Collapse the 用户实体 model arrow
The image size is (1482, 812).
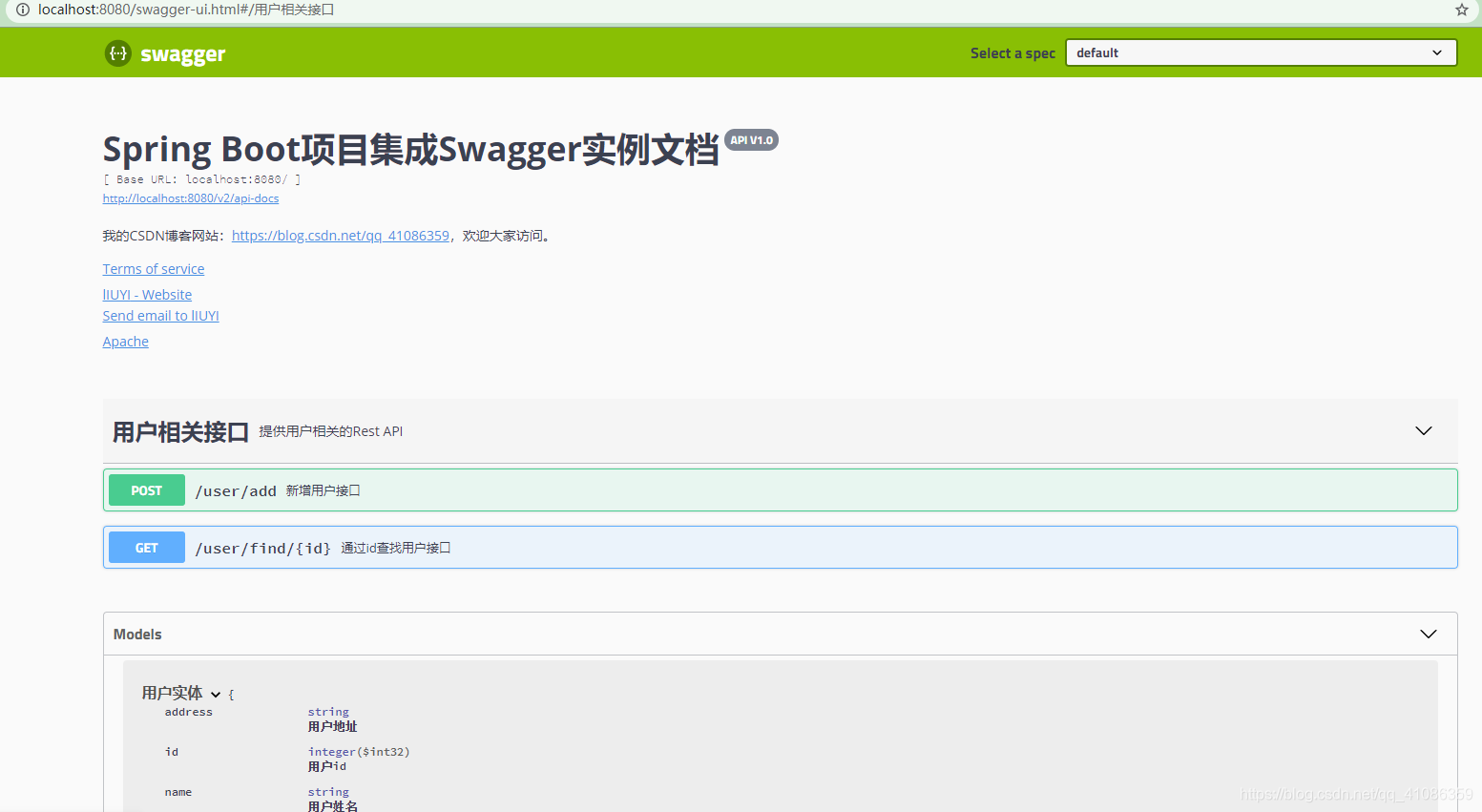click(216, 695)
